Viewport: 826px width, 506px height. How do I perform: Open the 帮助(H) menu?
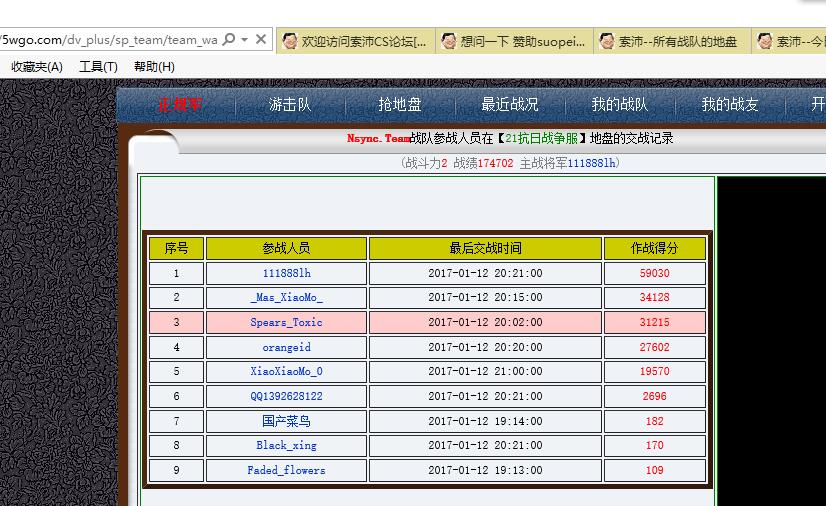[x=154, y=67]
